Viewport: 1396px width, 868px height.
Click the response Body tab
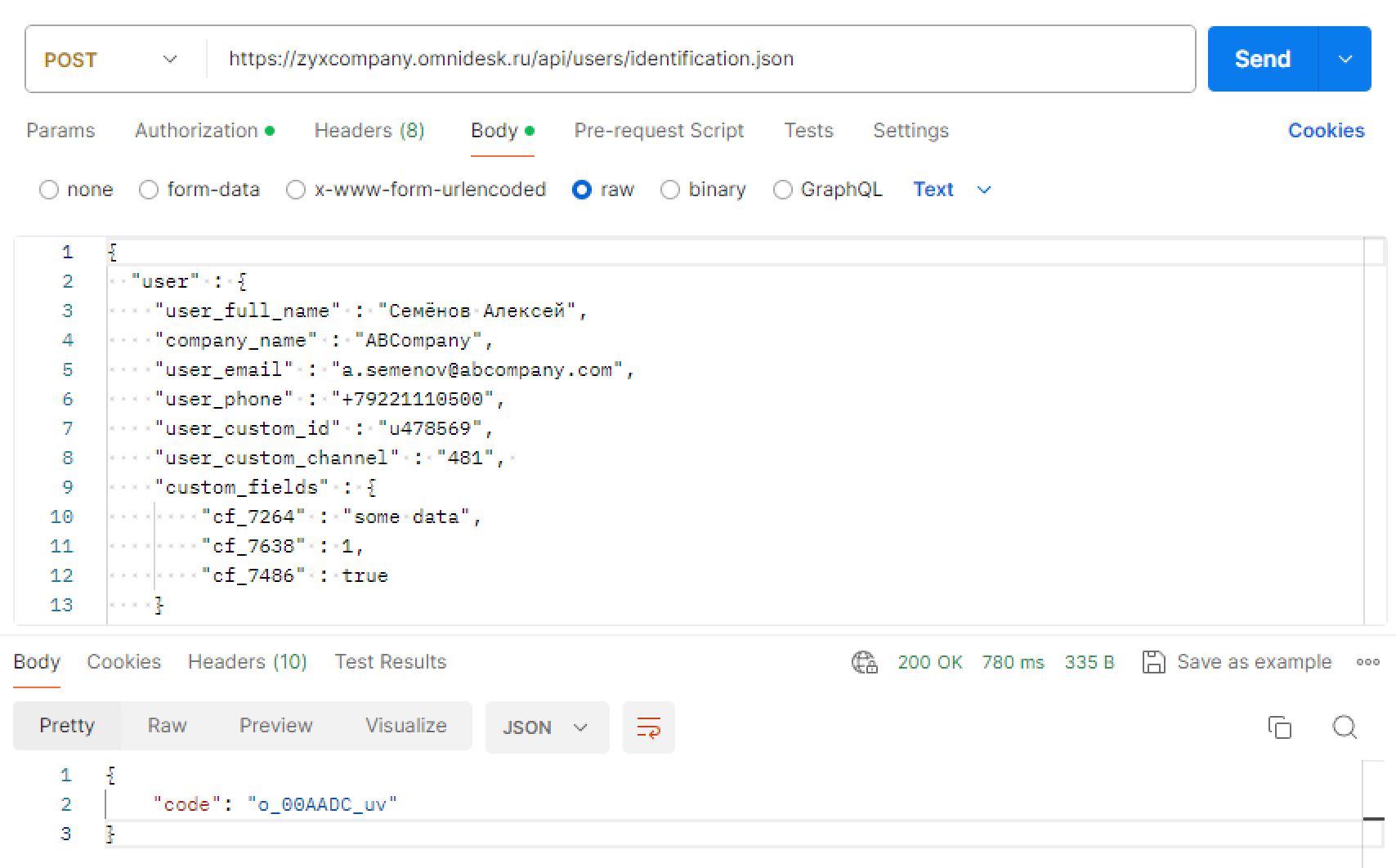(37, 662)
